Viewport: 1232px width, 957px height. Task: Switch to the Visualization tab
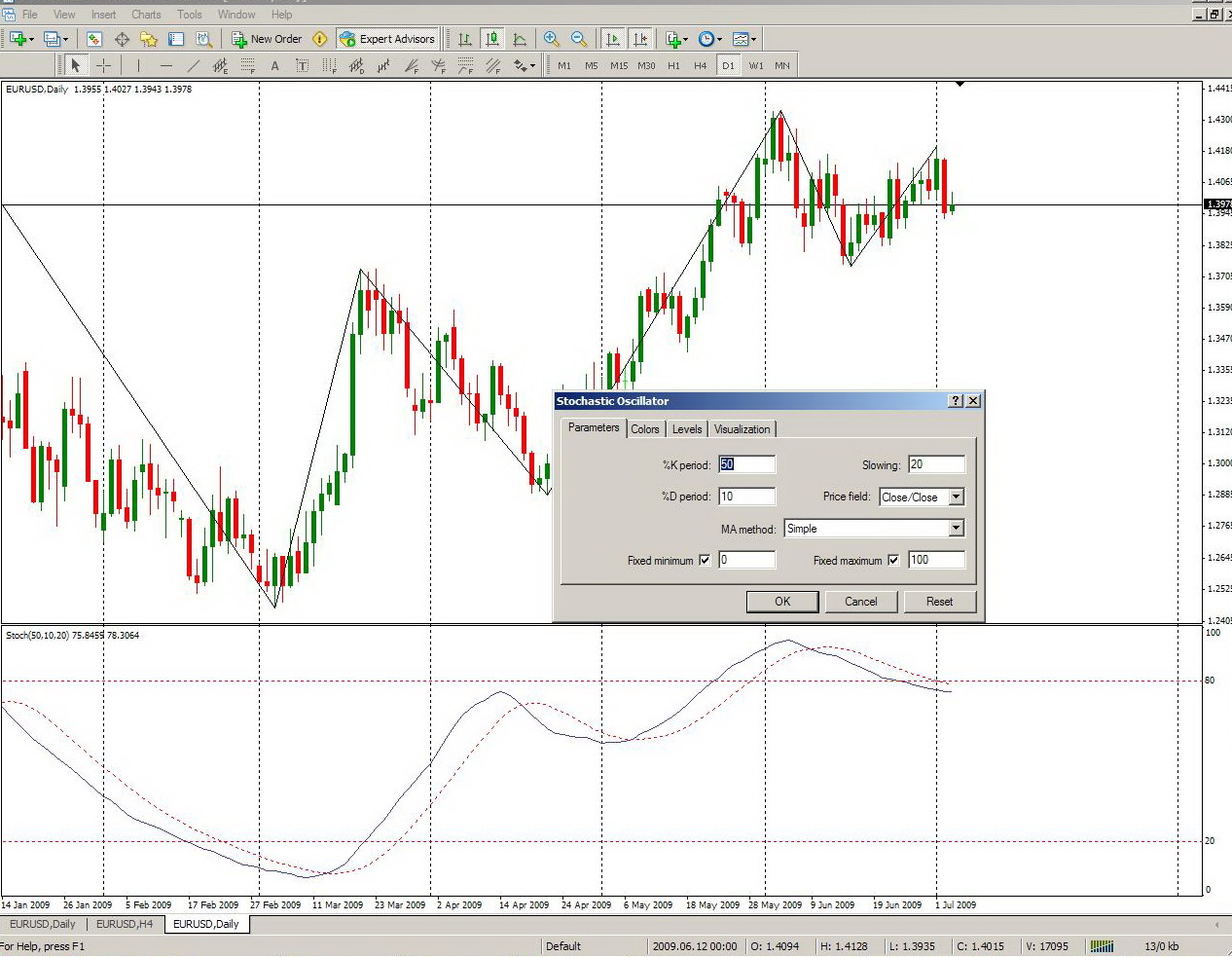tap(743, 429)
